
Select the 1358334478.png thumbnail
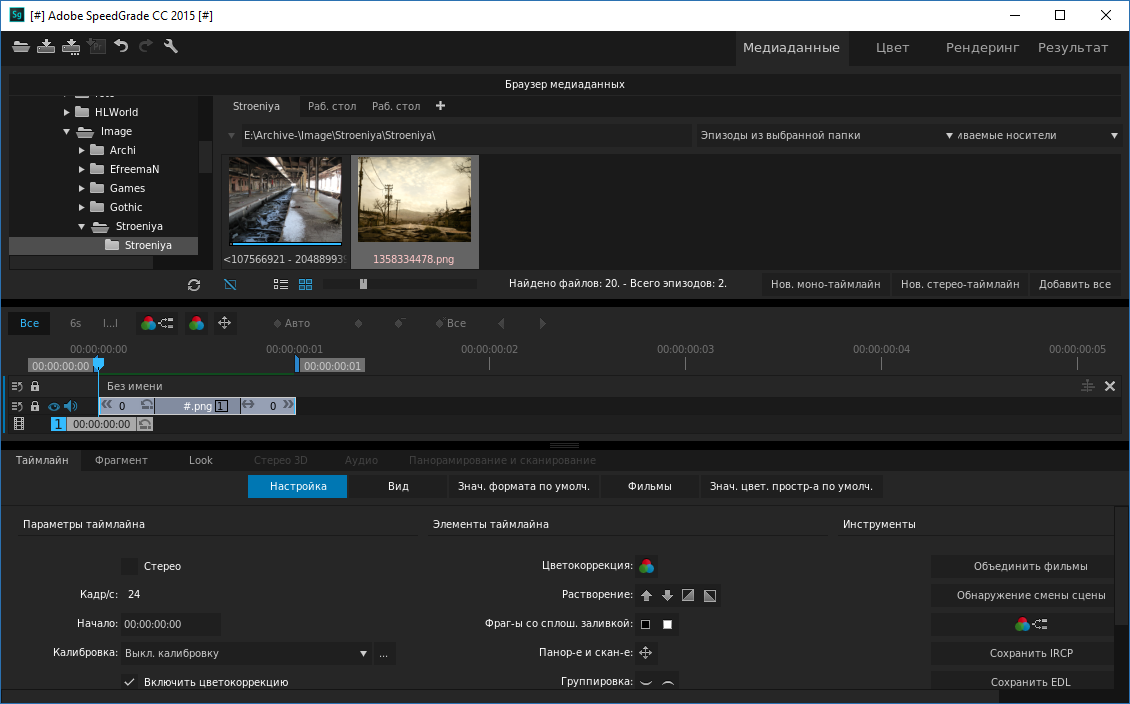[x=413, y=198]
